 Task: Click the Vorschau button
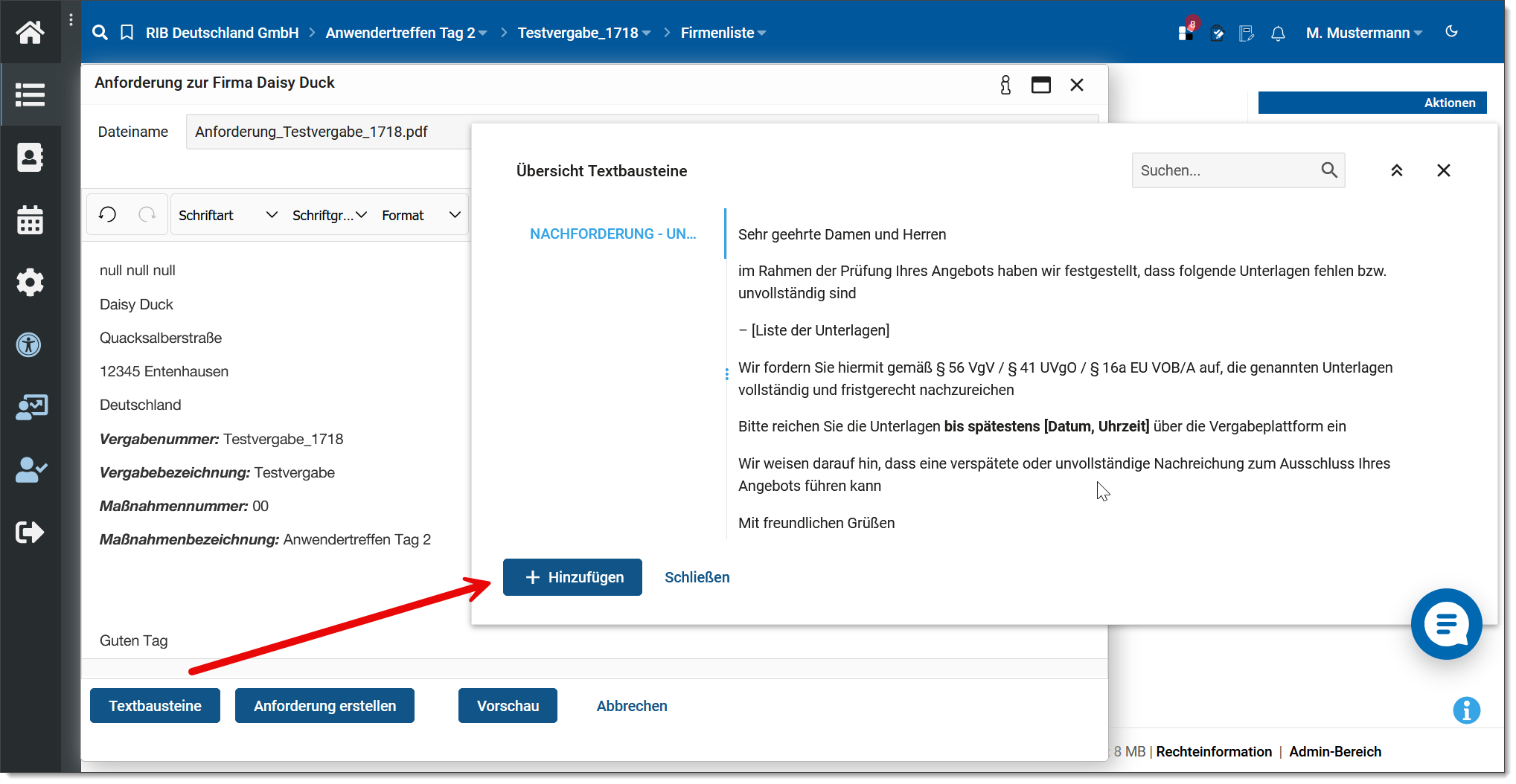pyautogui.click(x=508, y=706)
